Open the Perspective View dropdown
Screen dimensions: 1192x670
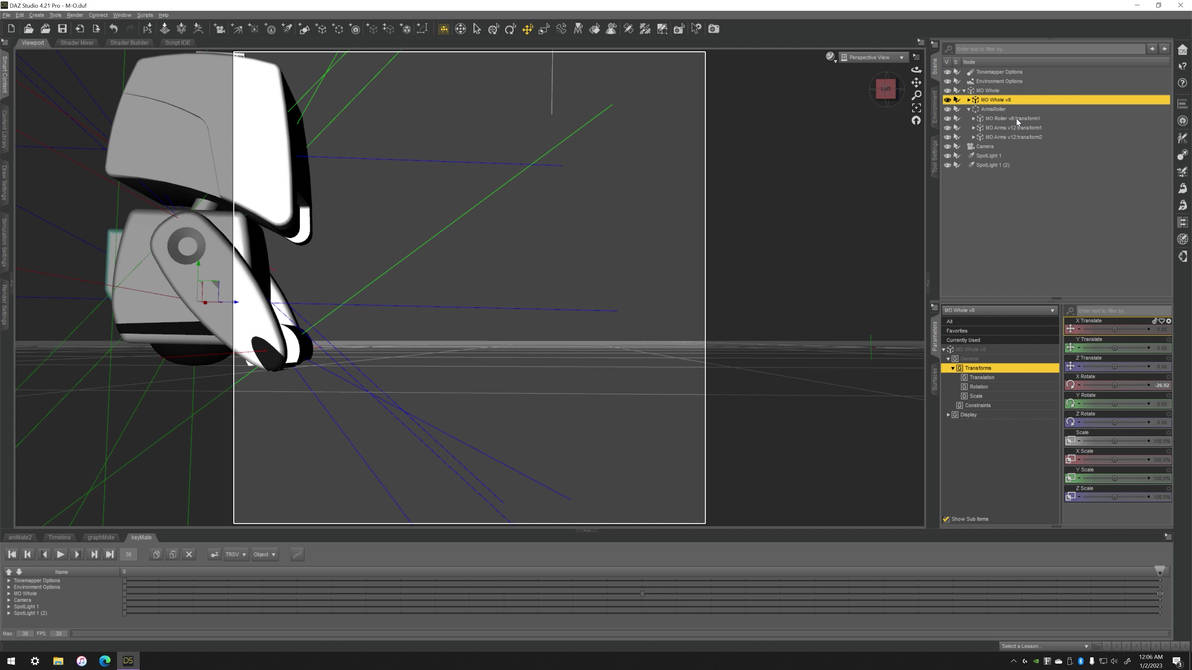(873, 57)
